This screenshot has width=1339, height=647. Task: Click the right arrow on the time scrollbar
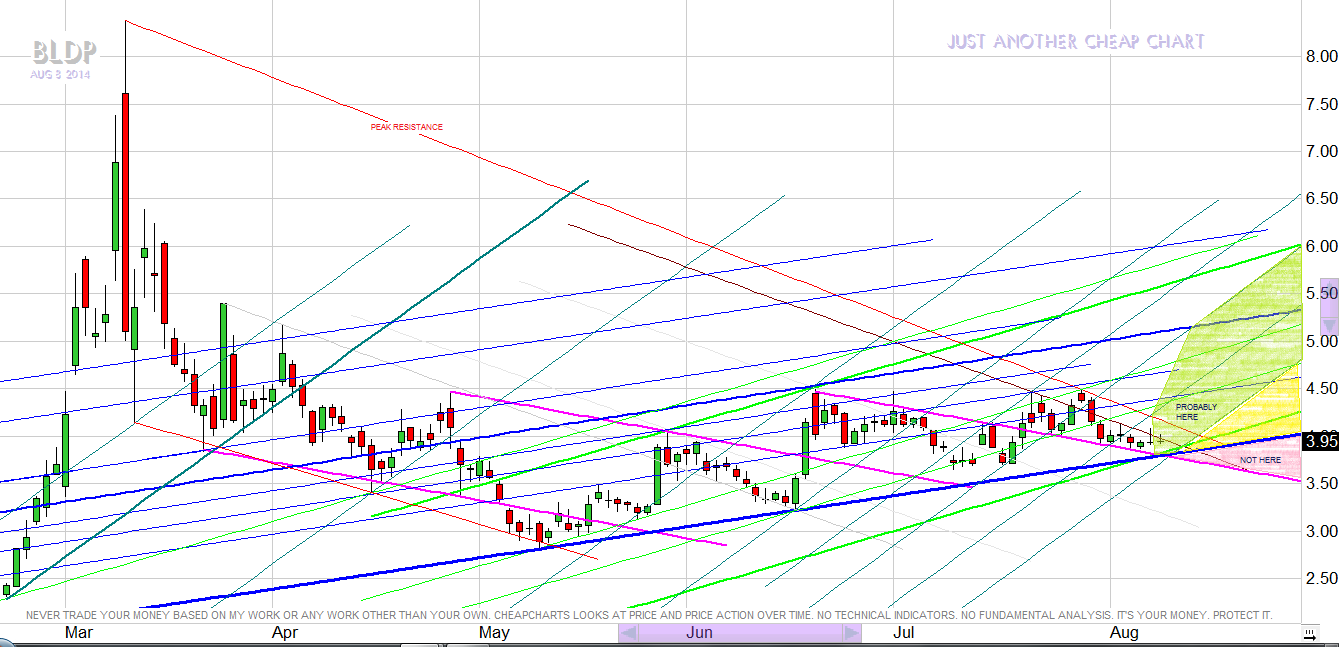click(x=851, y=633)
